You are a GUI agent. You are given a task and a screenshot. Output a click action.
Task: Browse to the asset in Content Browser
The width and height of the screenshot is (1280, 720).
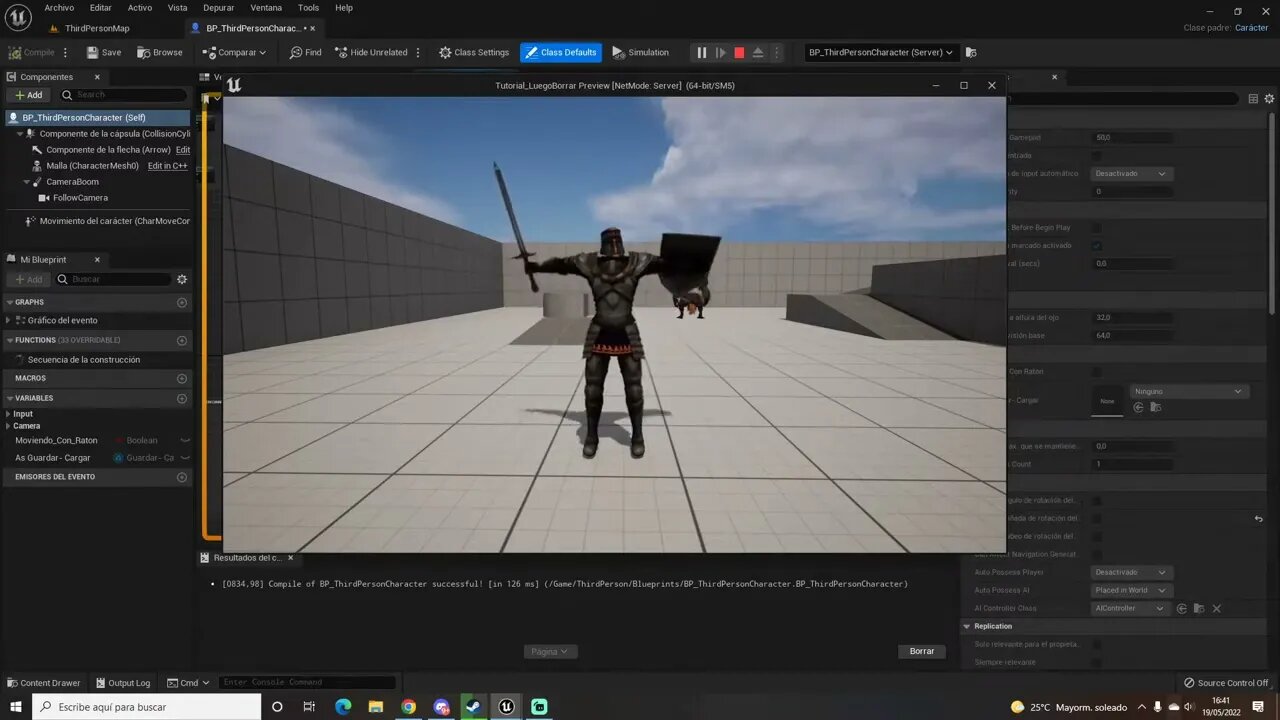[x=160, y=52]
